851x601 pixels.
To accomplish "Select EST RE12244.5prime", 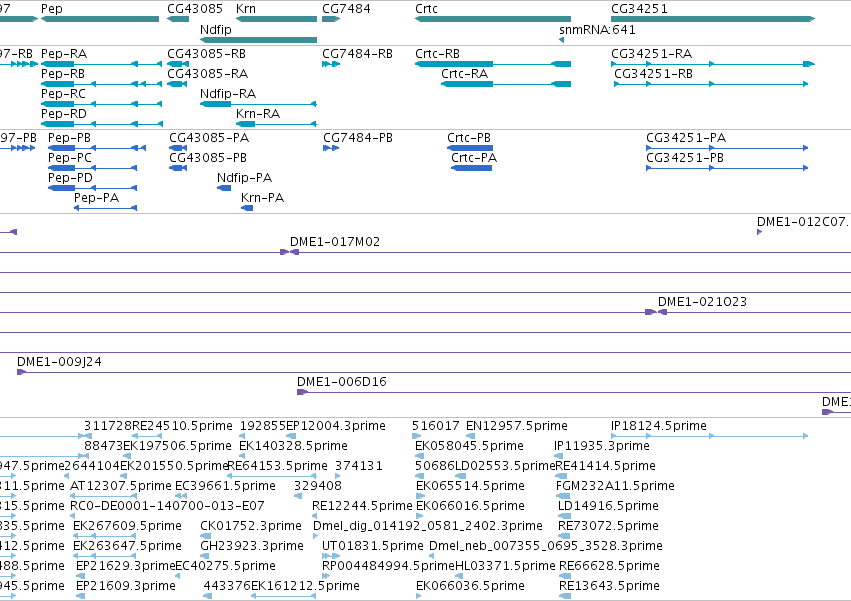I will coord(315,516).
